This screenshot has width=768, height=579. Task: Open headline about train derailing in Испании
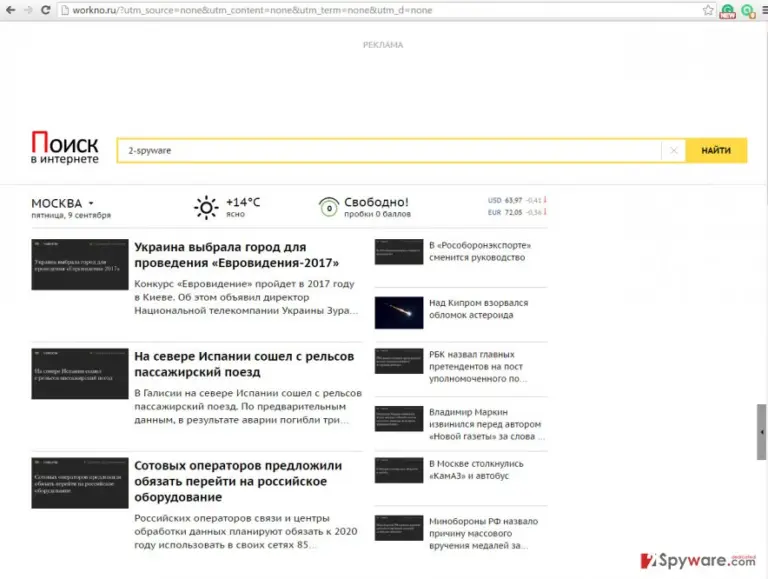(244, 364)
